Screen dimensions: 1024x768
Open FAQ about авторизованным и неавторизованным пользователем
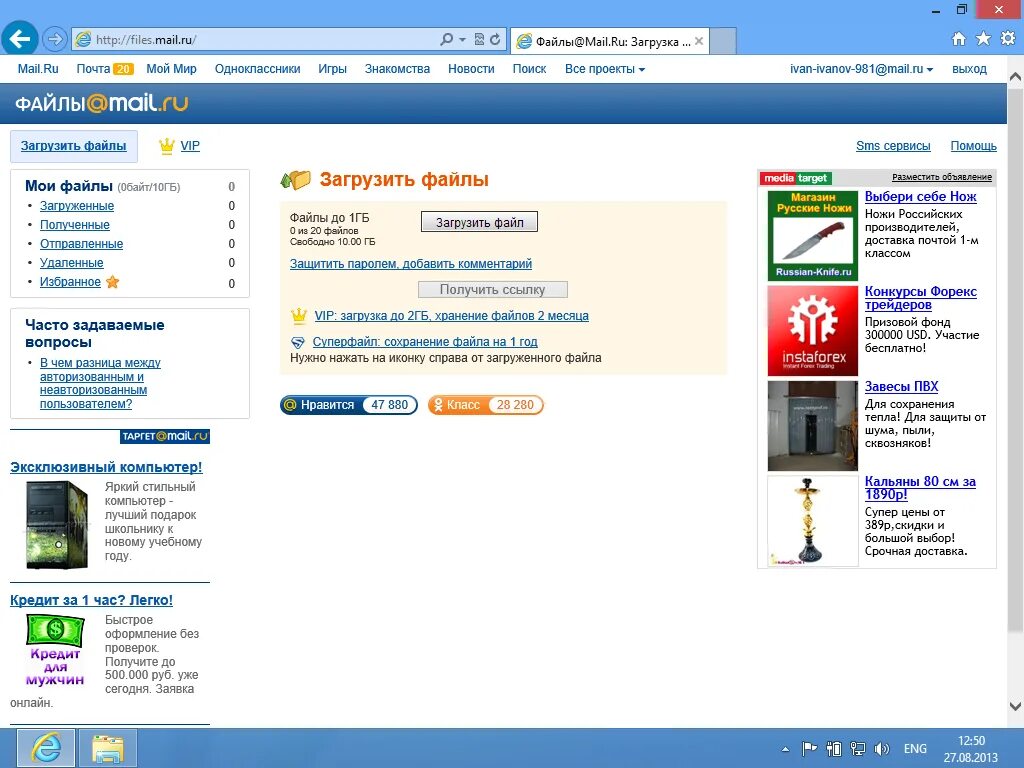pos(100,383)
